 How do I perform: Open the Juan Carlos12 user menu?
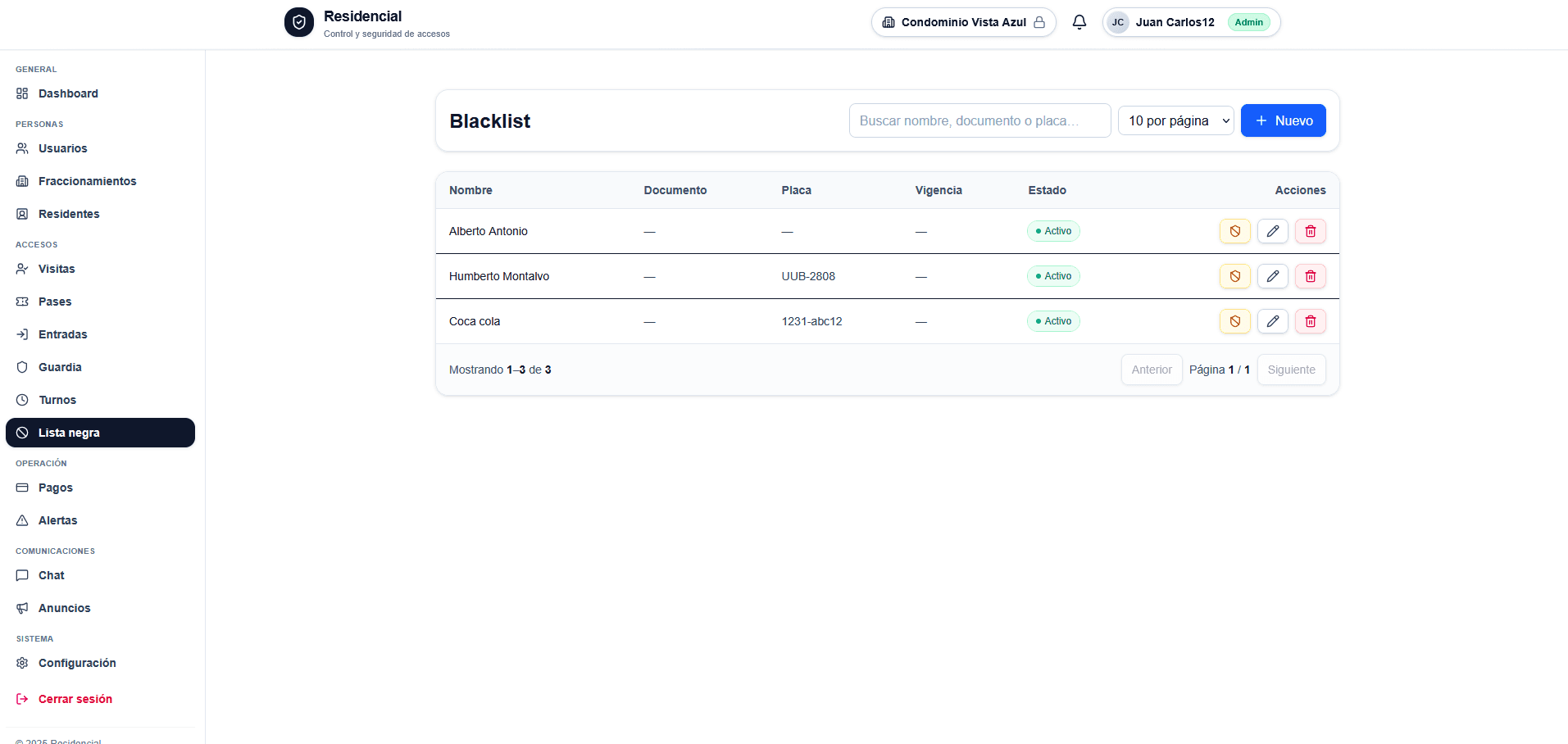[1190, 22]
